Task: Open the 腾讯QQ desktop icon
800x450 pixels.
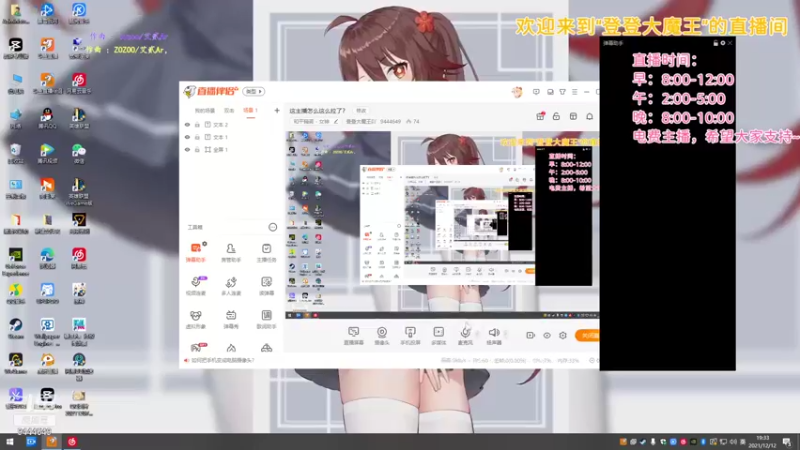Action: point(47,118)
